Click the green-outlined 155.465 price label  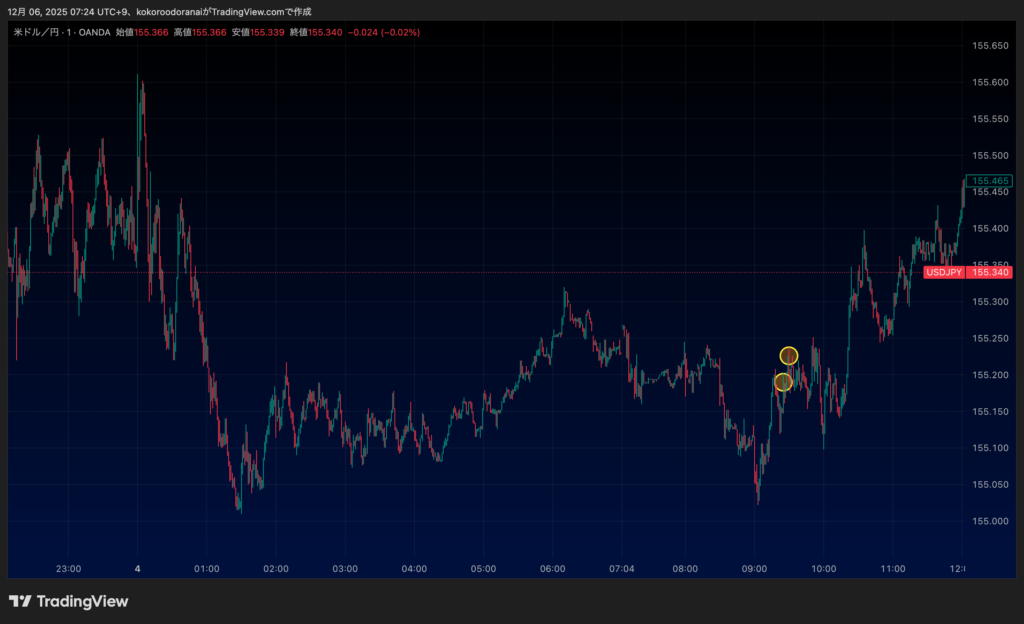(991, 181)
